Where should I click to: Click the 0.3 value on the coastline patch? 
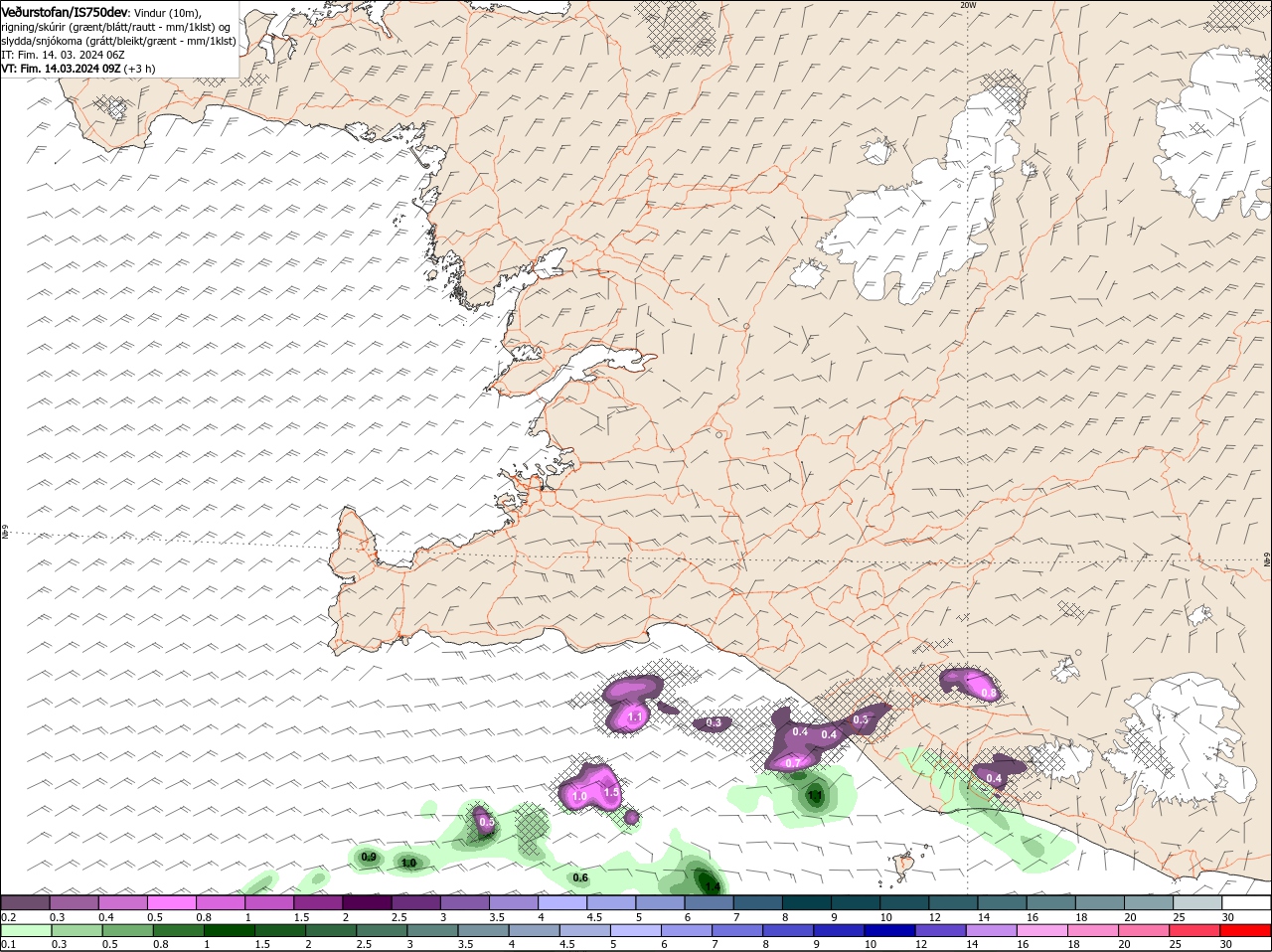coord(861,719)
